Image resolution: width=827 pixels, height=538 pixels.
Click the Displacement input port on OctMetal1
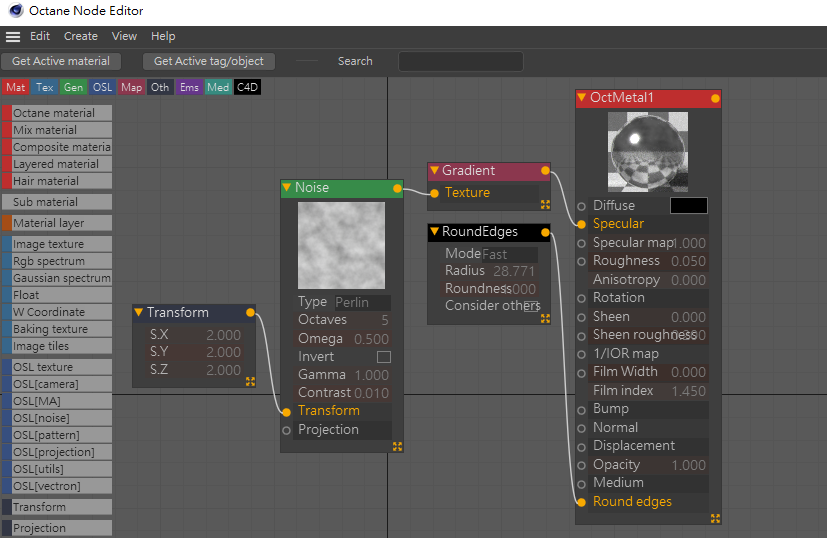click(581, 447)
